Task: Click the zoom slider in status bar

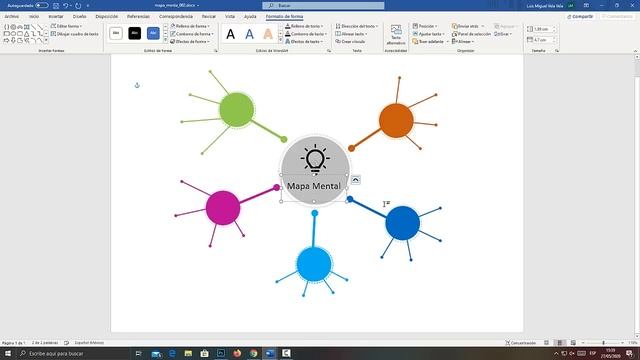Action: click(603, 343)
